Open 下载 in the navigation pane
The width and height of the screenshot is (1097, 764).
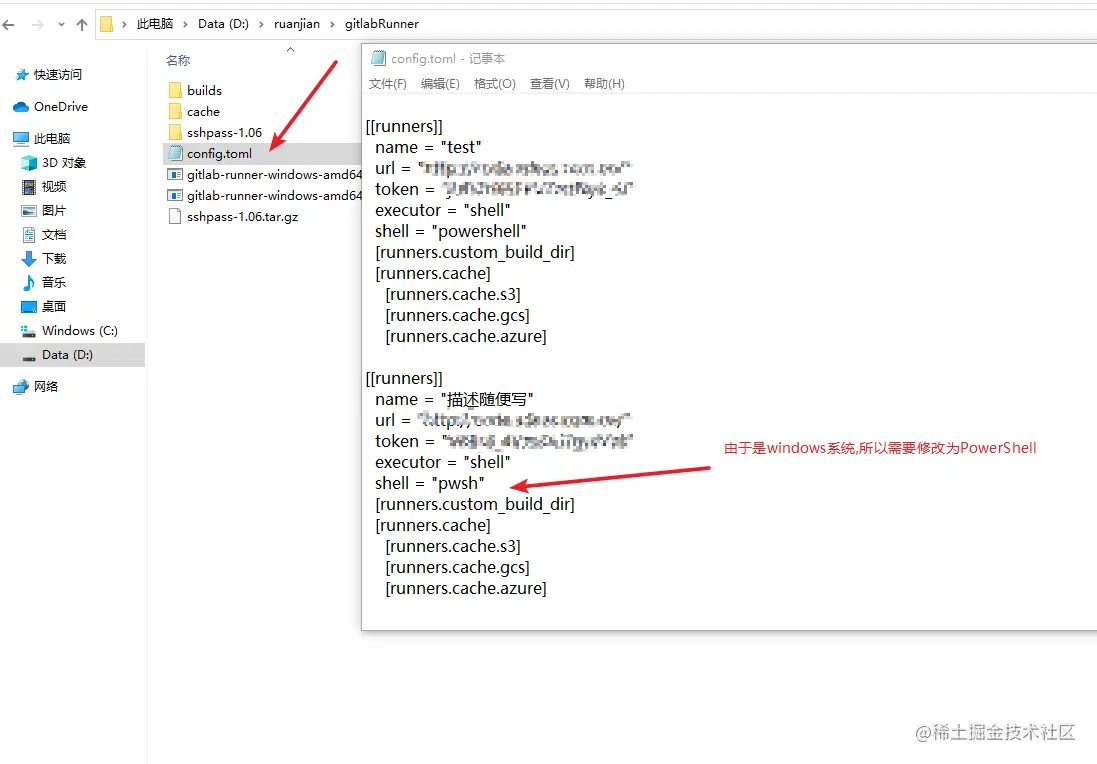pos(54,259)
